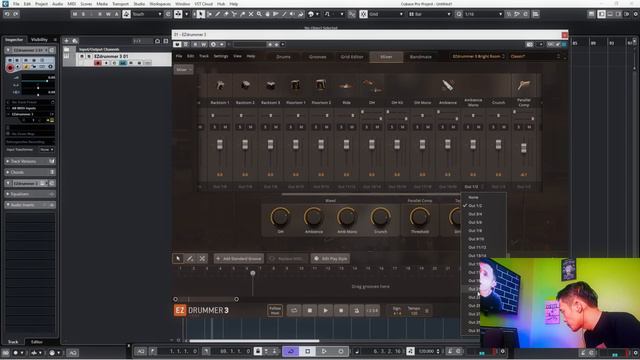
Task: Click the Redo arrow in Cubase toolbar
Action: click(16, 14)
